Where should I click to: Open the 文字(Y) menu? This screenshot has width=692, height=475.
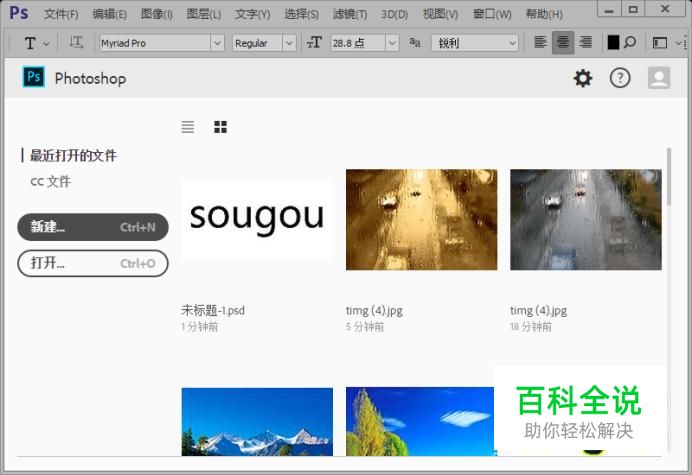(252, 14)
